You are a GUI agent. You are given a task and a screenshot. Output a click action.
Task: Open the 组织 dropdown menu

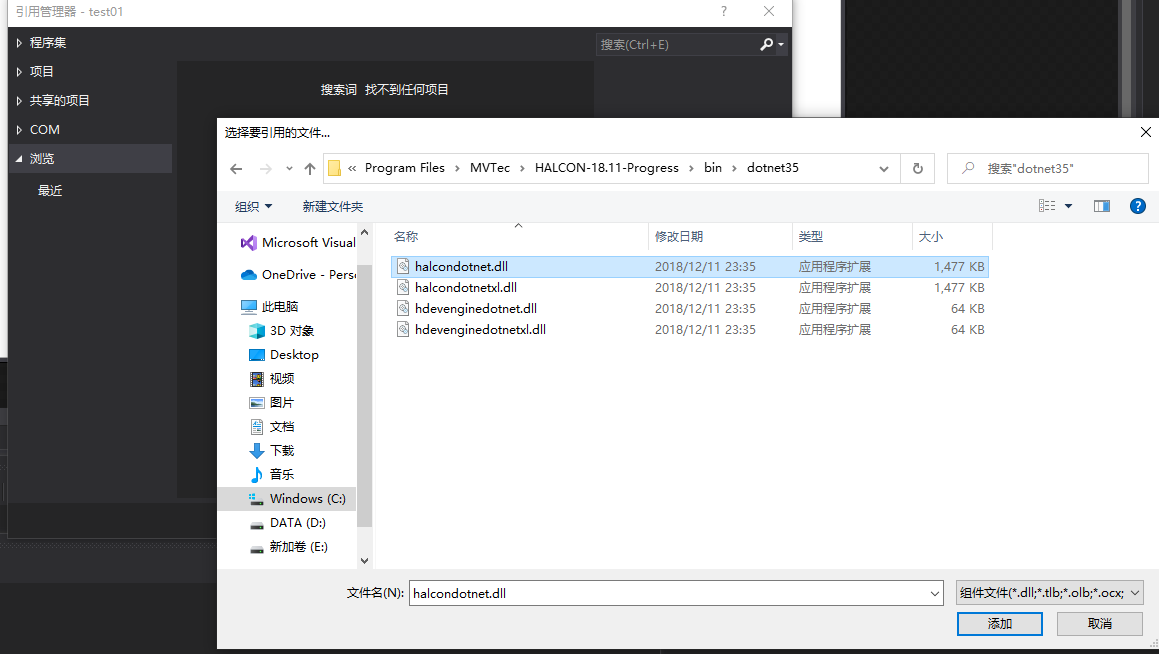253,206
